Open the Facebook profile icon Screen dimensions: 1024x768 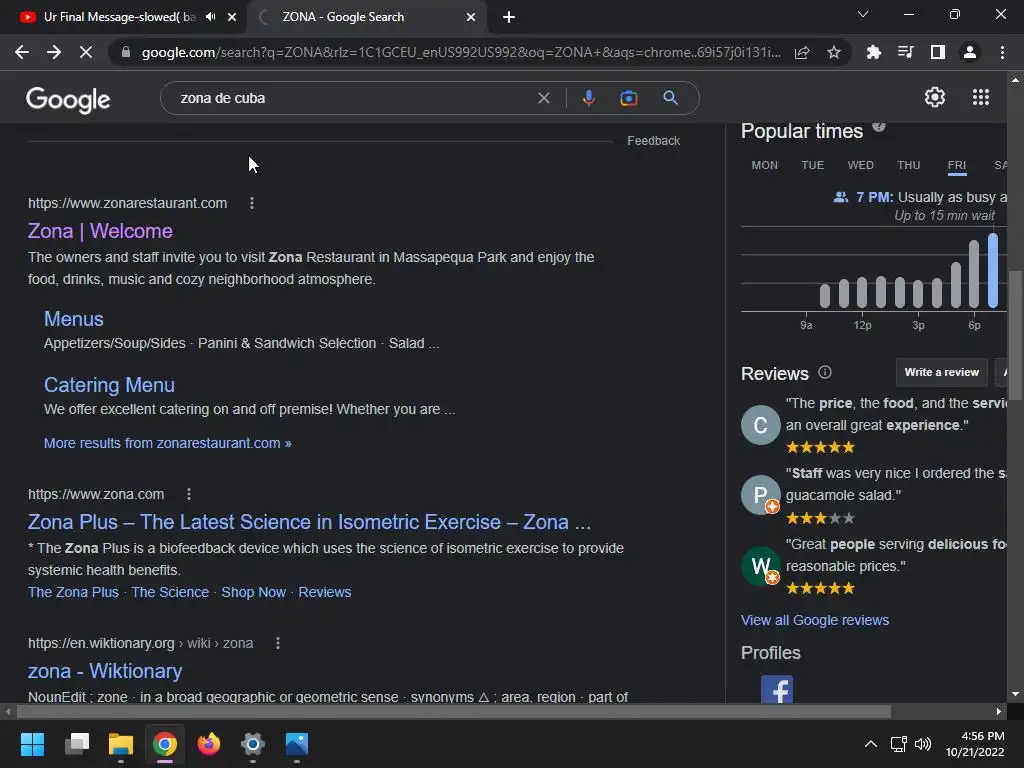(776, 689)
